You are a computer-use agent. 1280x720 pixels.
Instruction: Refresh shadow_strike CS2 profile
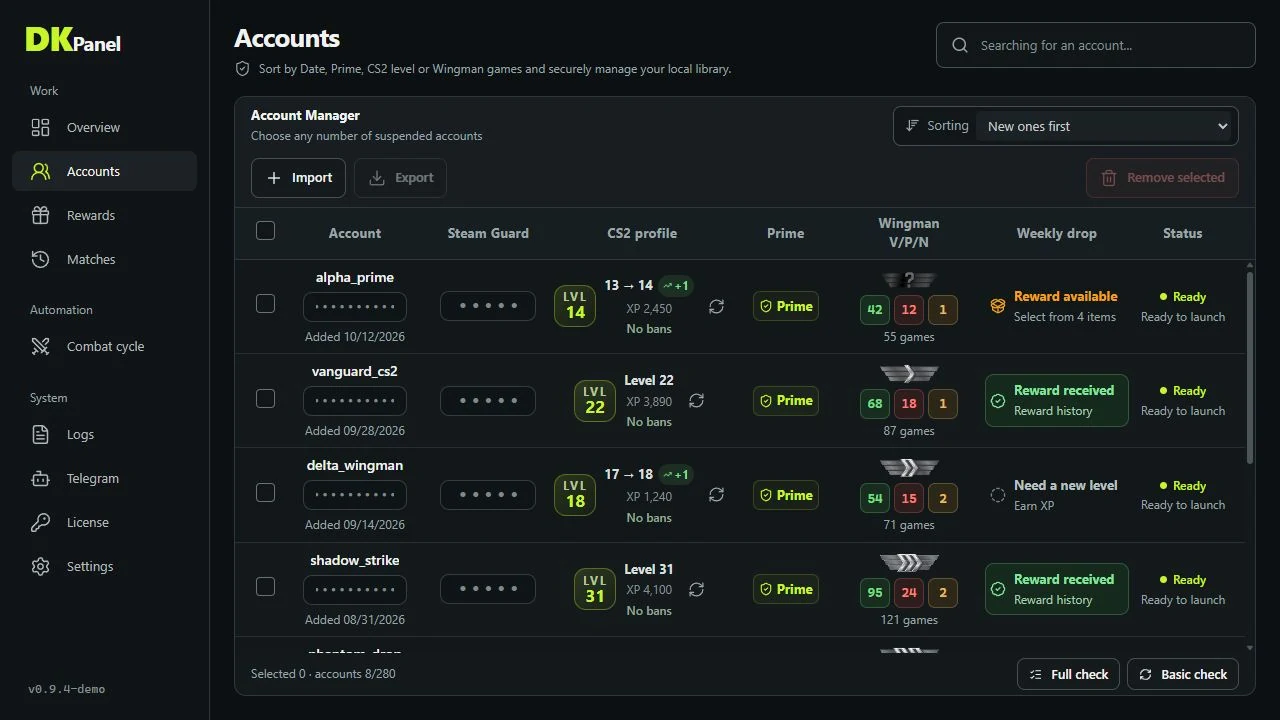pyautogui.click(x=696, y=589)
